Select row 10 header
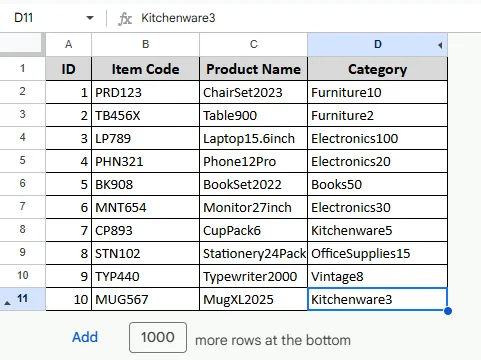481x360 pixels. click(x=22, y=275)
